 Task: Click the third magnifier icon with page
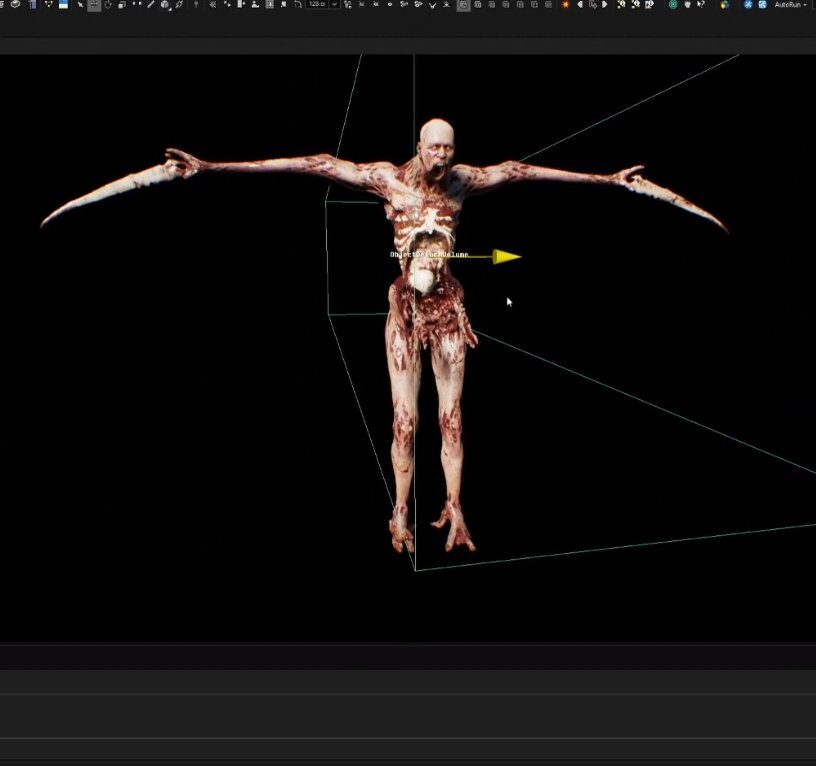649,5
